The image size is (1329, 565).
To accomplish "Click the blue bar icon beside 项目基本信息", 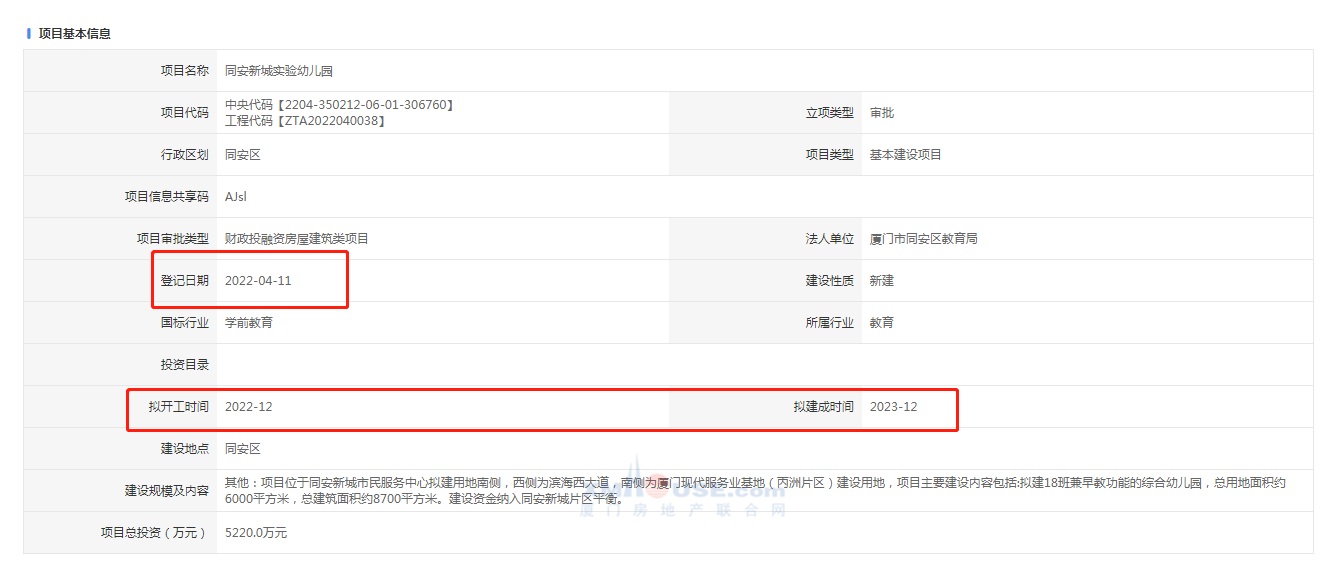I will (x=29, y=33).
